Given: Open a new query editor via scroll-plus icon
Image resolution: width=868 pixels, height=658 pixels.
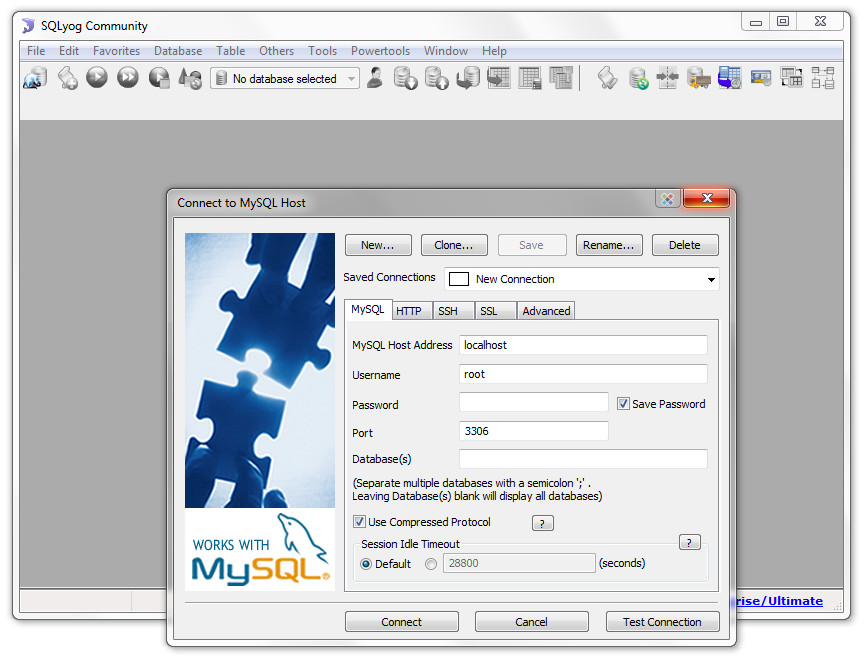Looking at the screenshot, I should tap(67, 77).
